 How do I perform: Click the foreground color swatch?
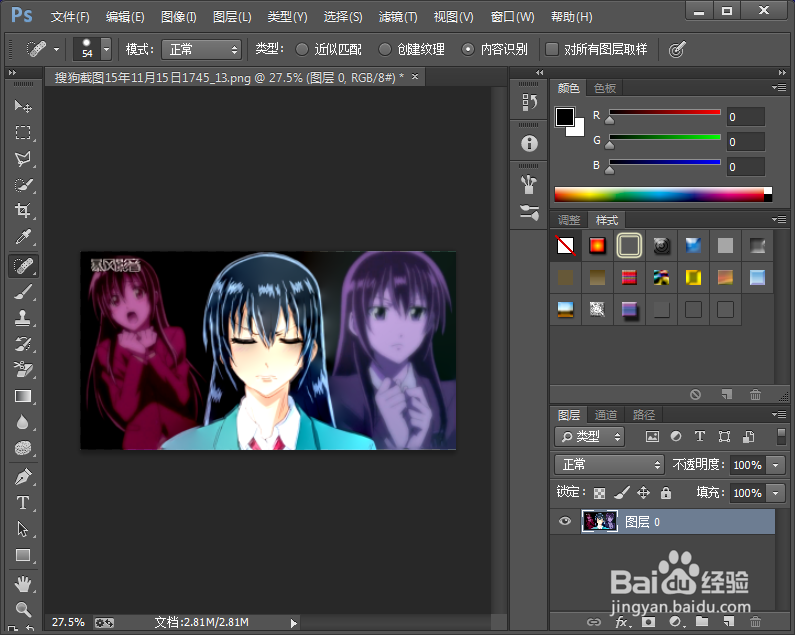(x=564, y=117)
